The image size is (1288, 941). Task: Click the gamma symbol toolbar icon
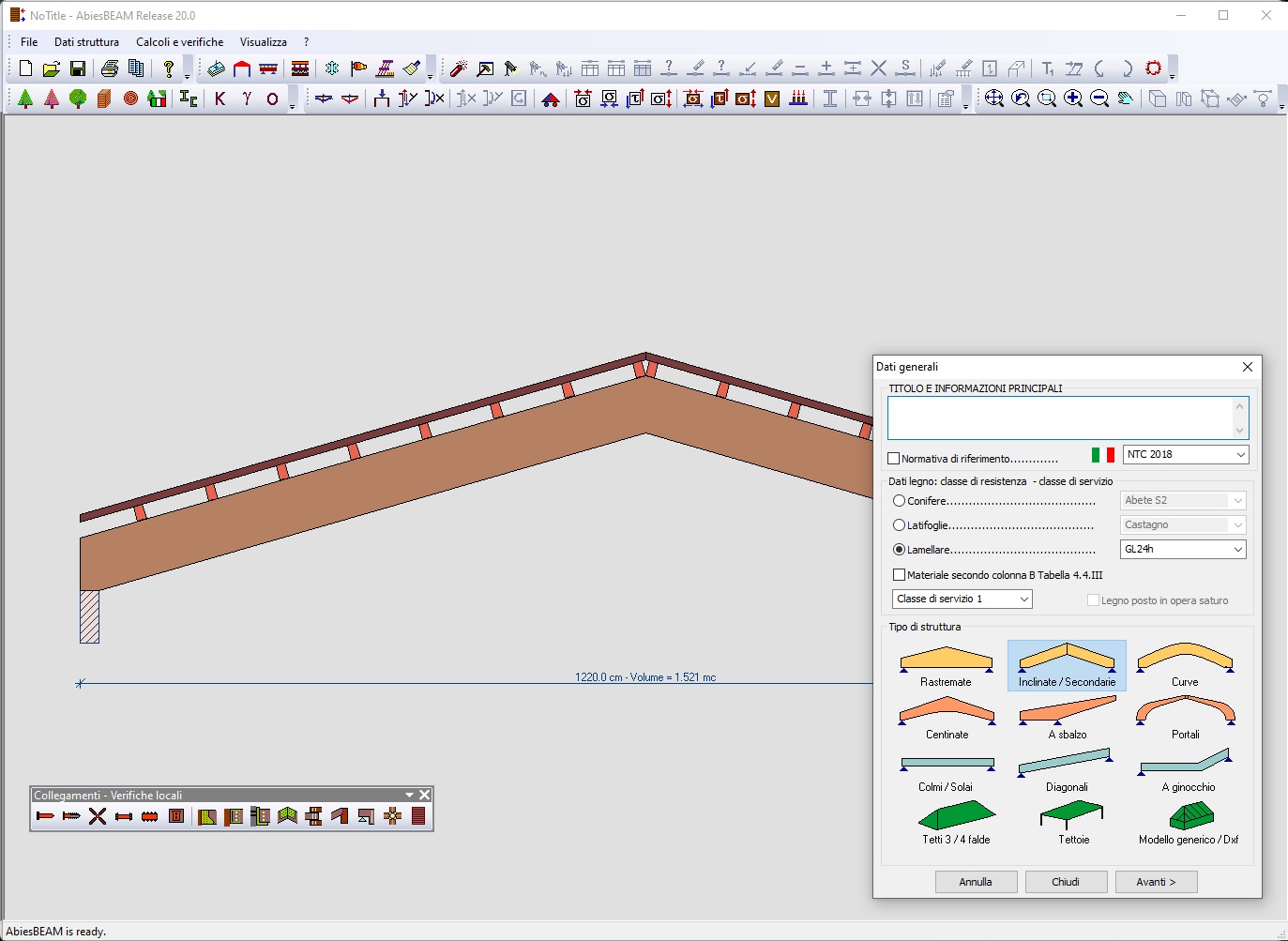coord(247,99)
